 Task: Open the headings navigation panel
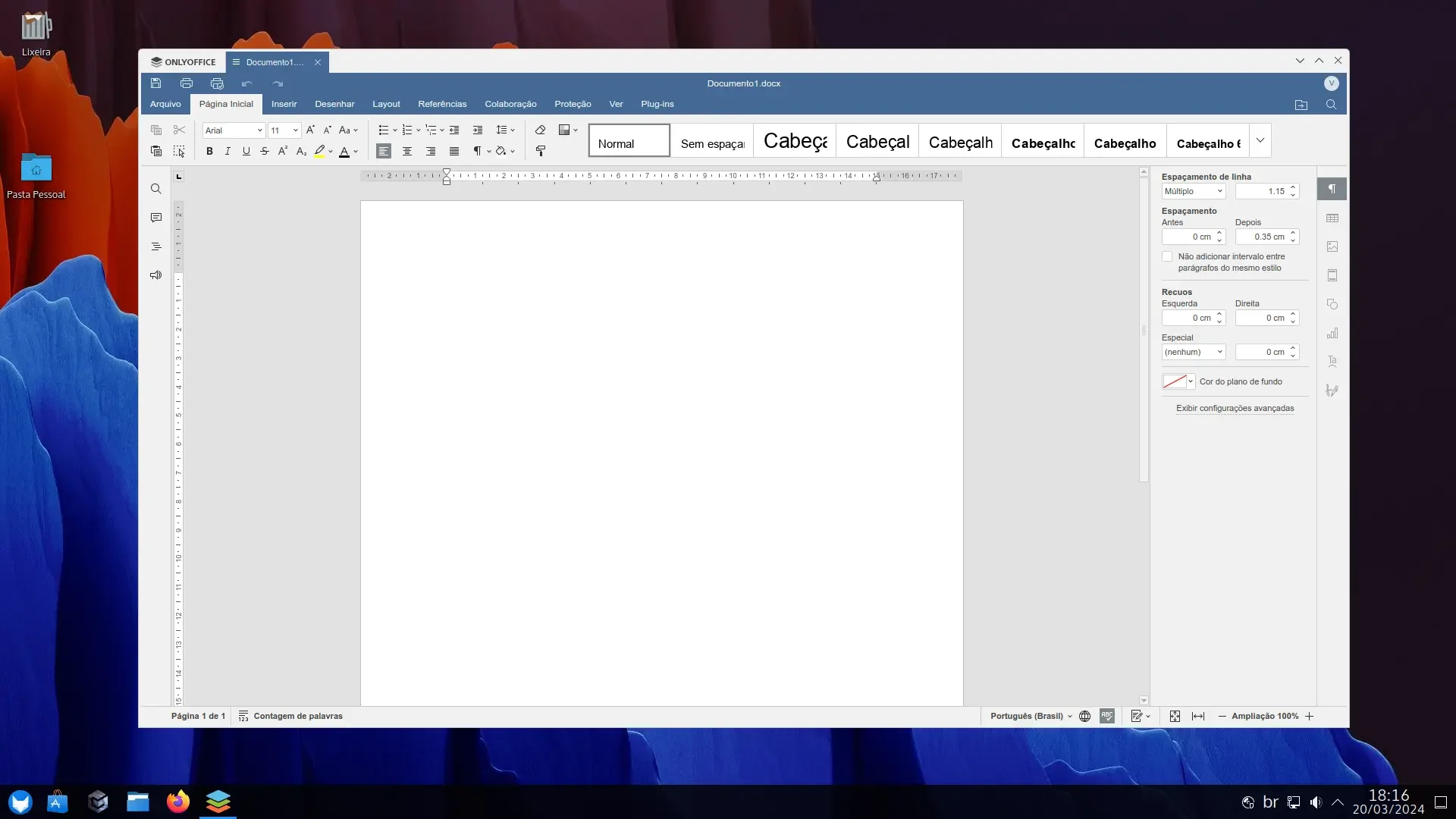(x=156, y=247)
